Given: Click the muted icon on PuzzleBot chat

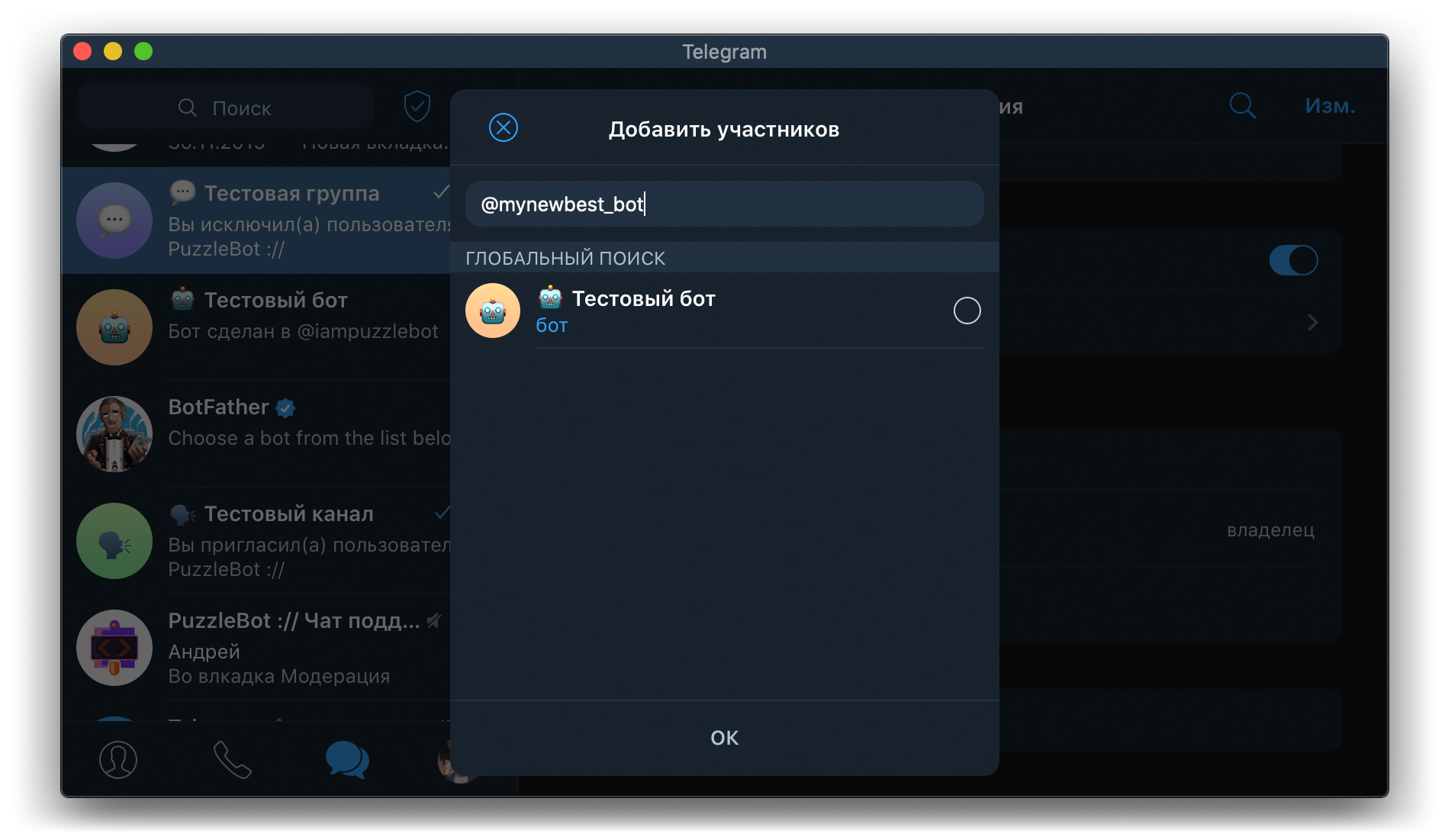Looking at the screenshot, I should pos(434,620).
